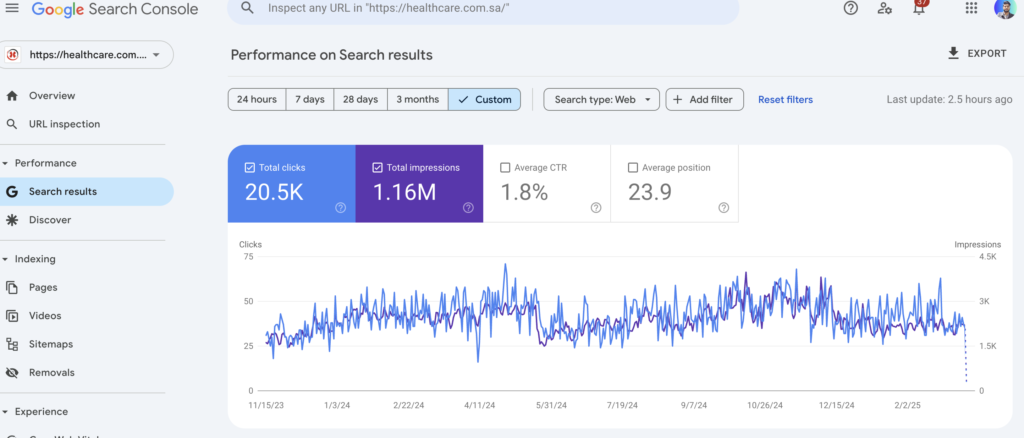Screen dimensions: 1024x438
Task: Uncheck the Total clicks checkbox
Action: [x=249, y=168]
